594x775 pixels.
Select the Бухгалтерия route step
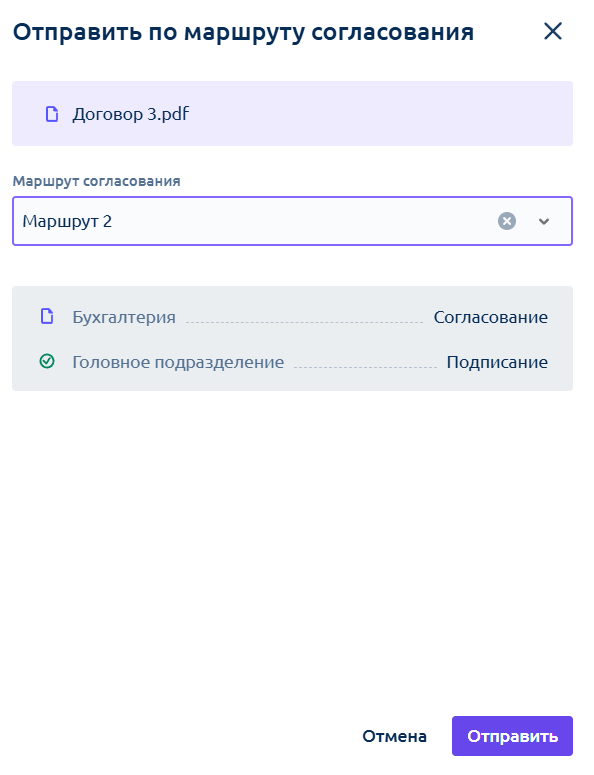124,317
